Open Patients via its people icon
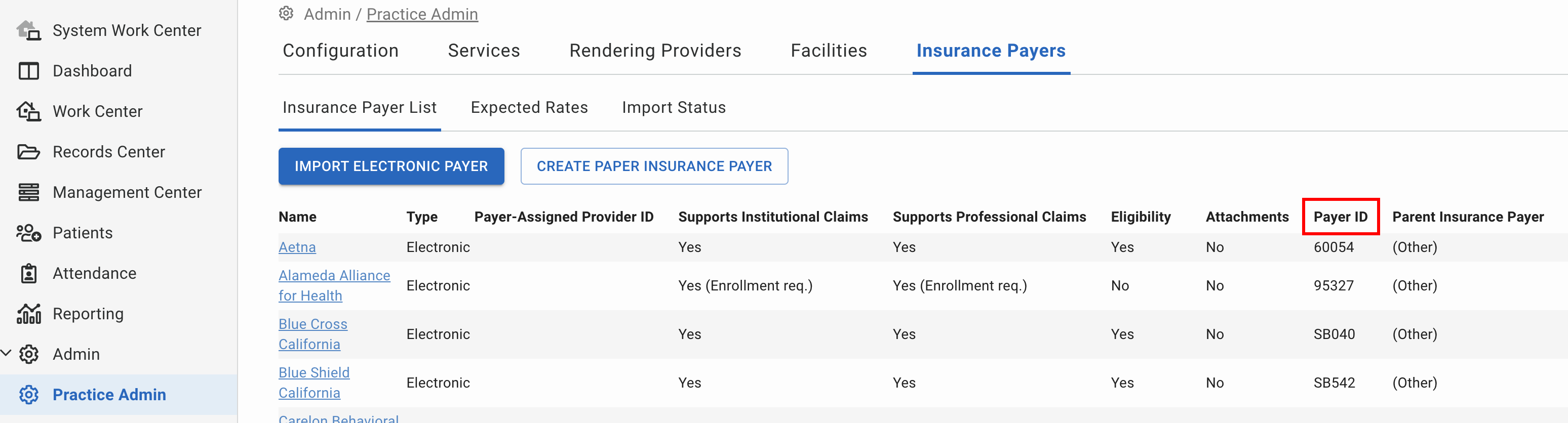This screenshot has height=423, width=1568. [28, 233]
